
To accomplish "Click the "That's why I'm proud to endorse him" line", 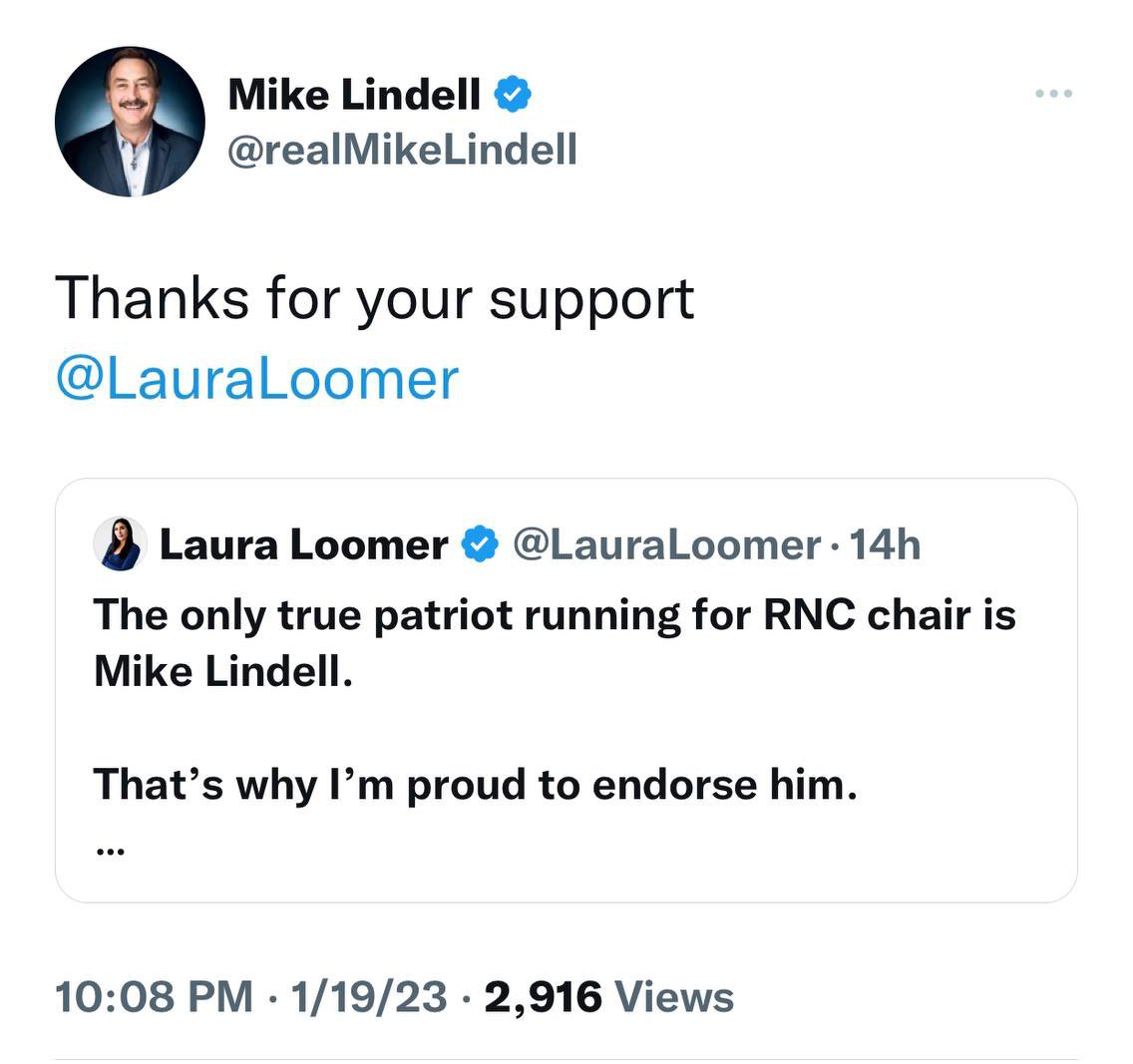I will pyautogui.click(x=475, y=784).
